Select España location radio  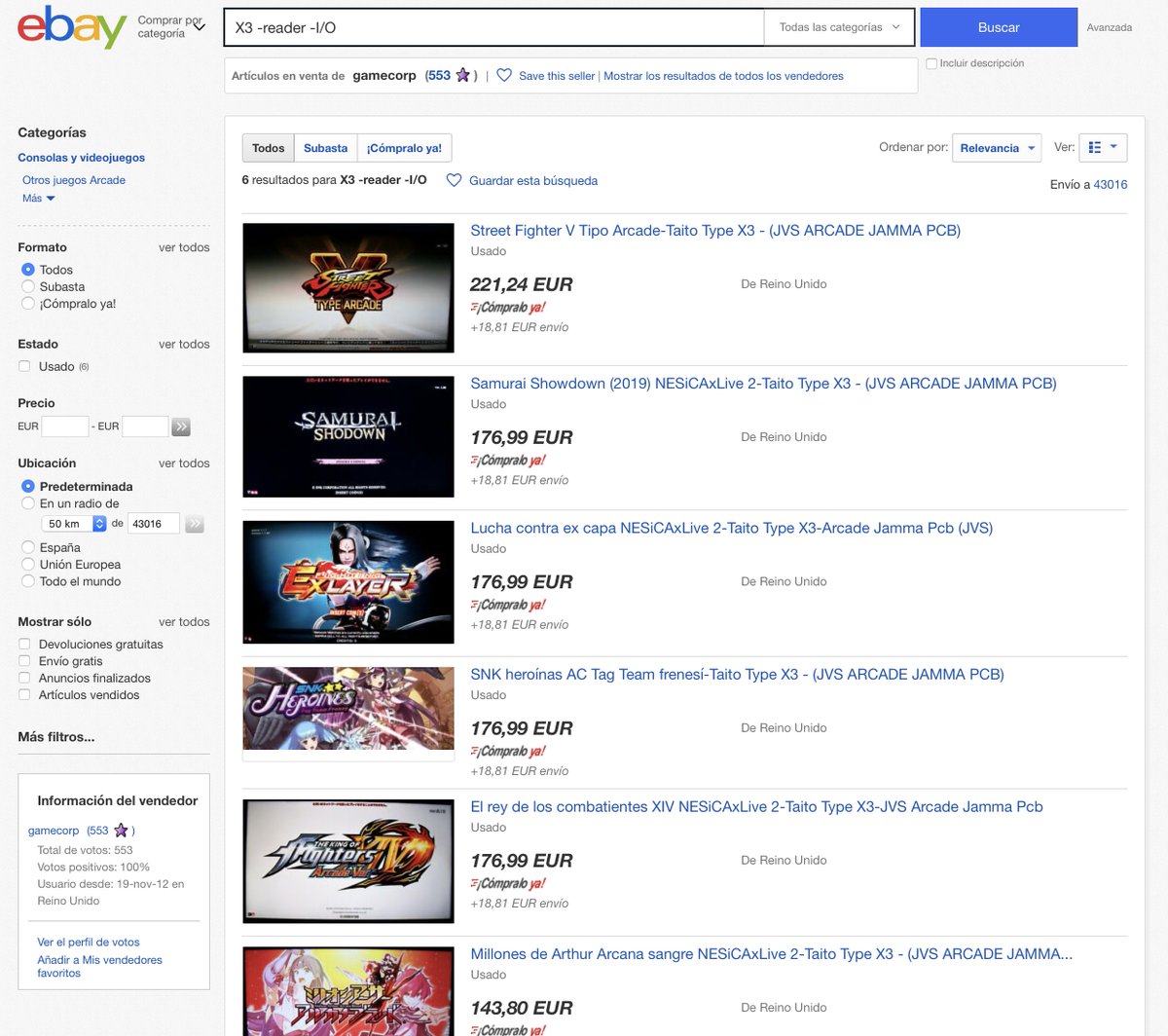pos(27,547)
